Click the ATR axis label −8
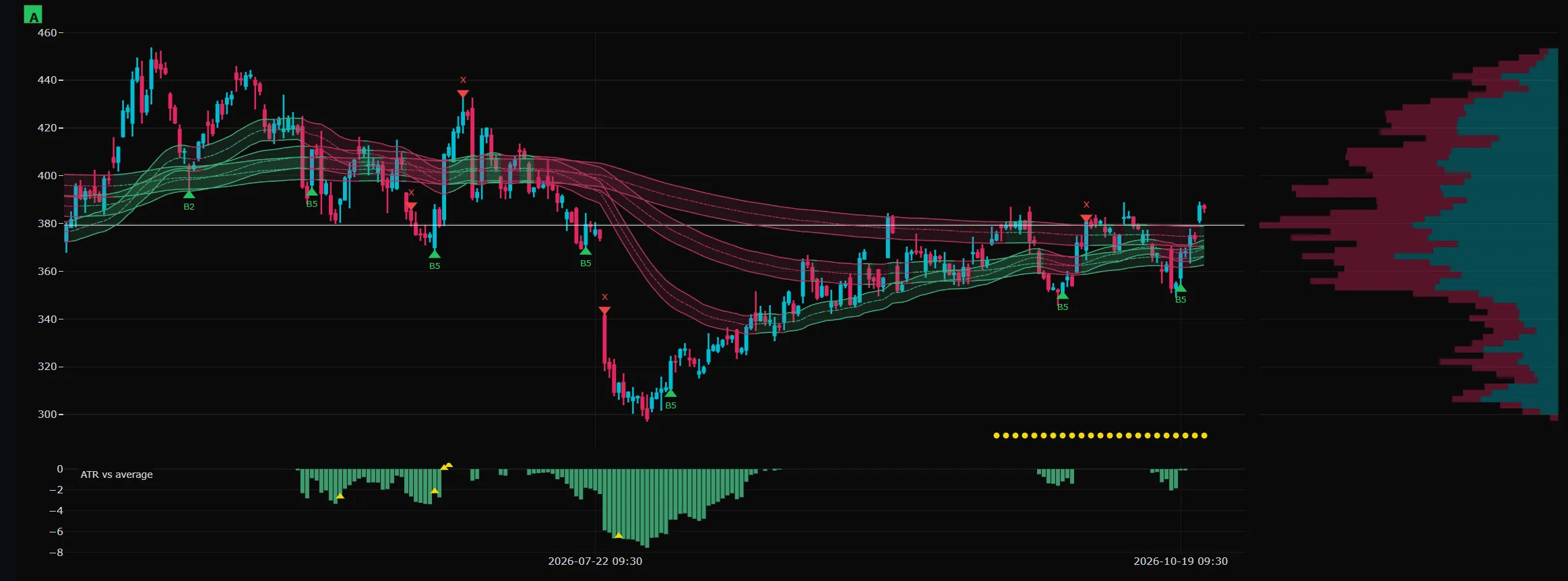 click(56, 553)
